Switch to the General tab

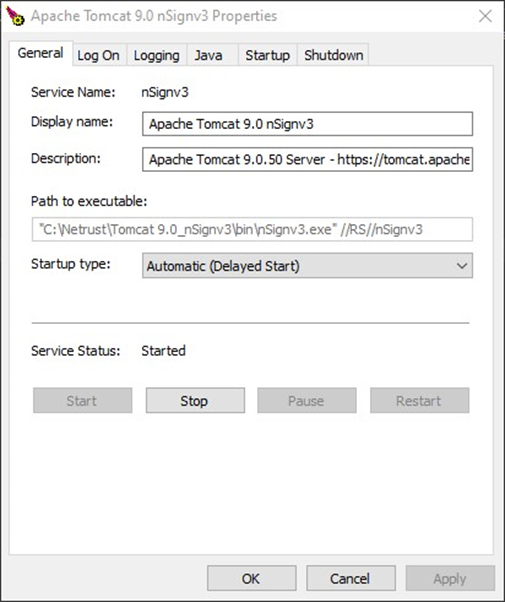tap(41, 53)
